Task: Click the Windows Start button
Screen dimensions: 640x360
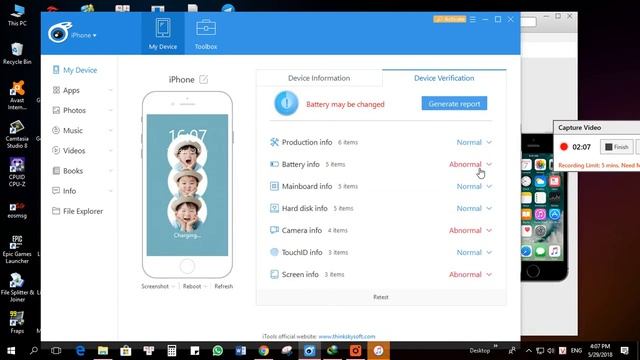Action: pyautogui.click(x=11, y=351)
